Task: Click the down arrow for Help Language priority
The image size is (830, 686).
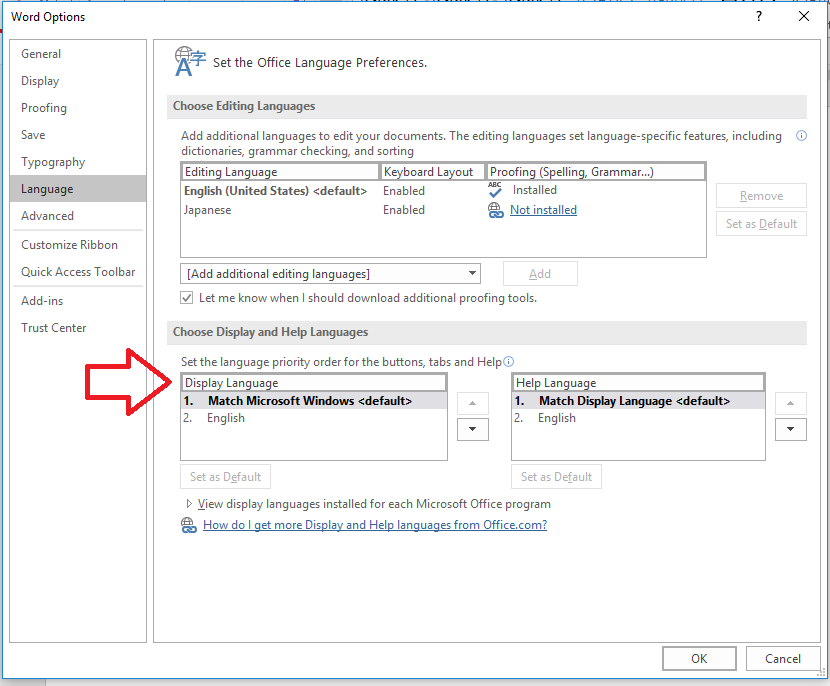Action: click(x=790, y=429)
